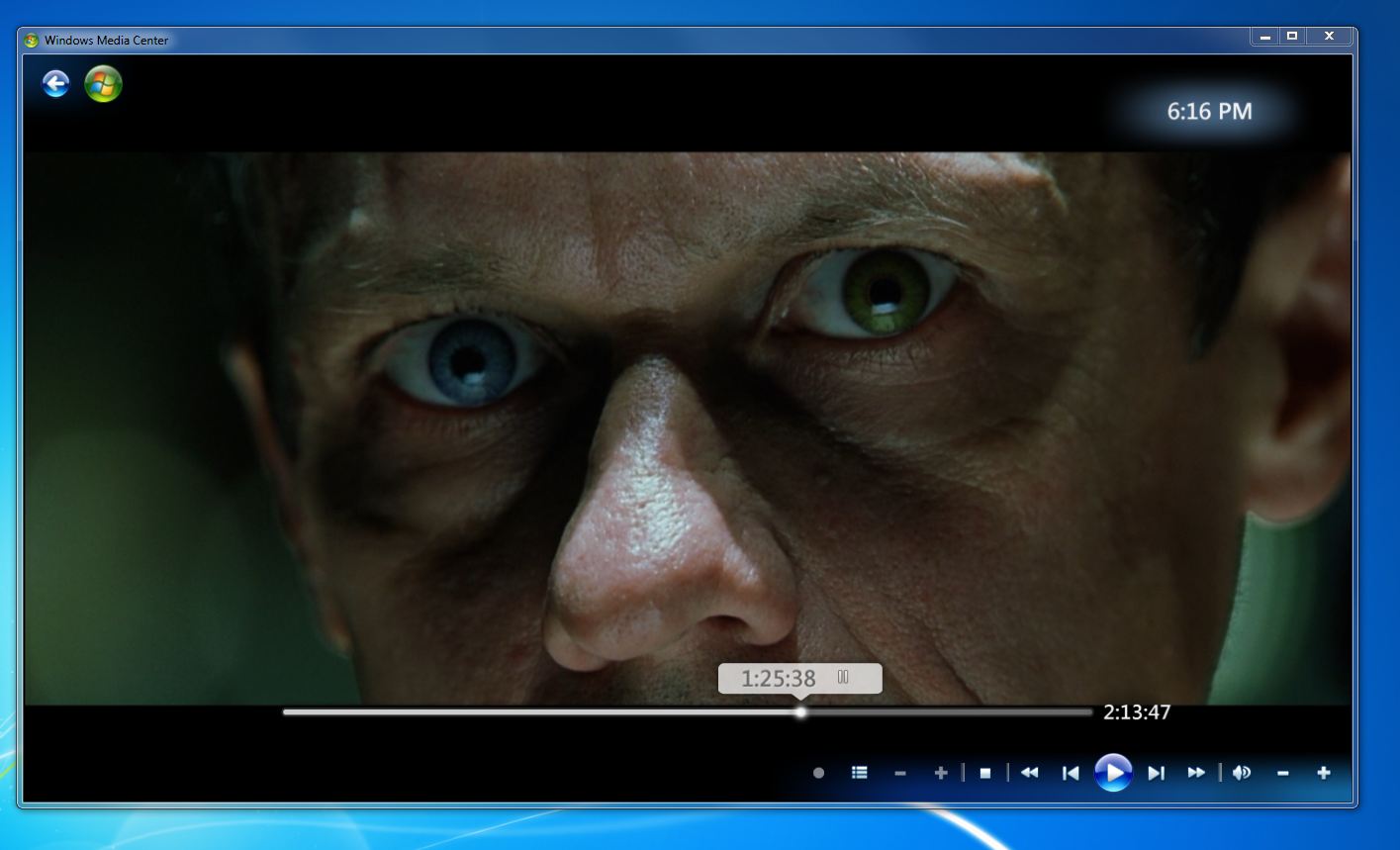Image resolution: width=1400 pixels, height=850 pixels.
Task: Go back using the blue back arrow
Action: [55, 84]
